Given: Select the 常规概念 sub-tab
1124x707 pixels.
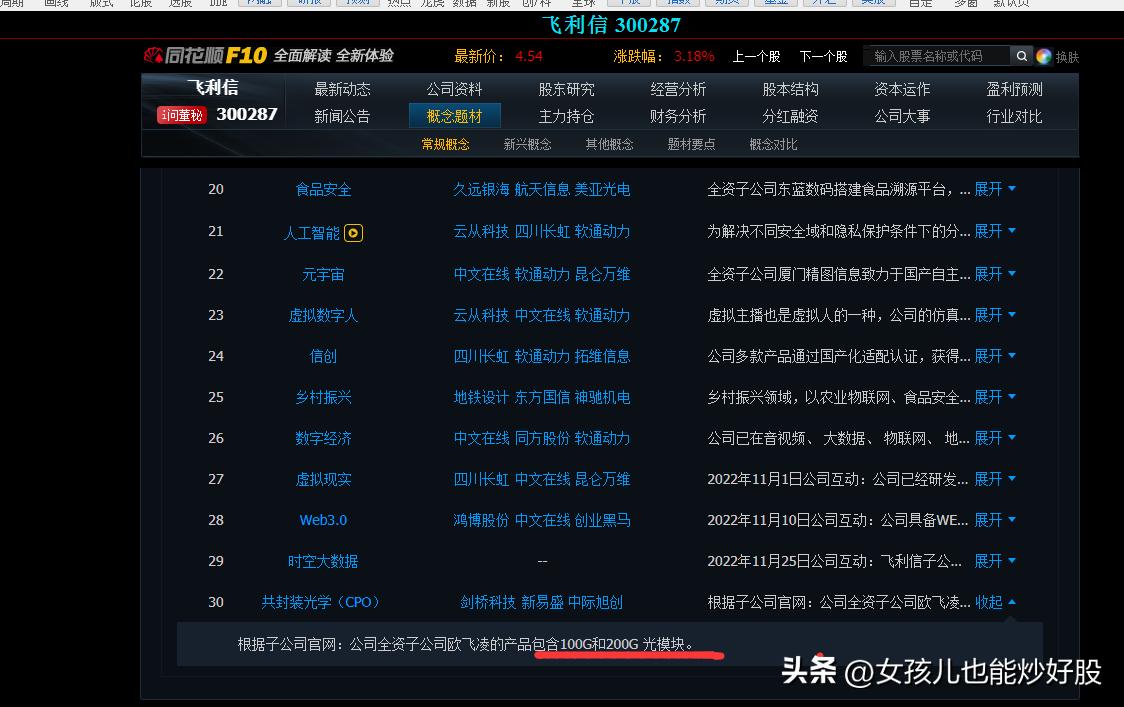Looking at the screenshot, I should click(445, 144).
